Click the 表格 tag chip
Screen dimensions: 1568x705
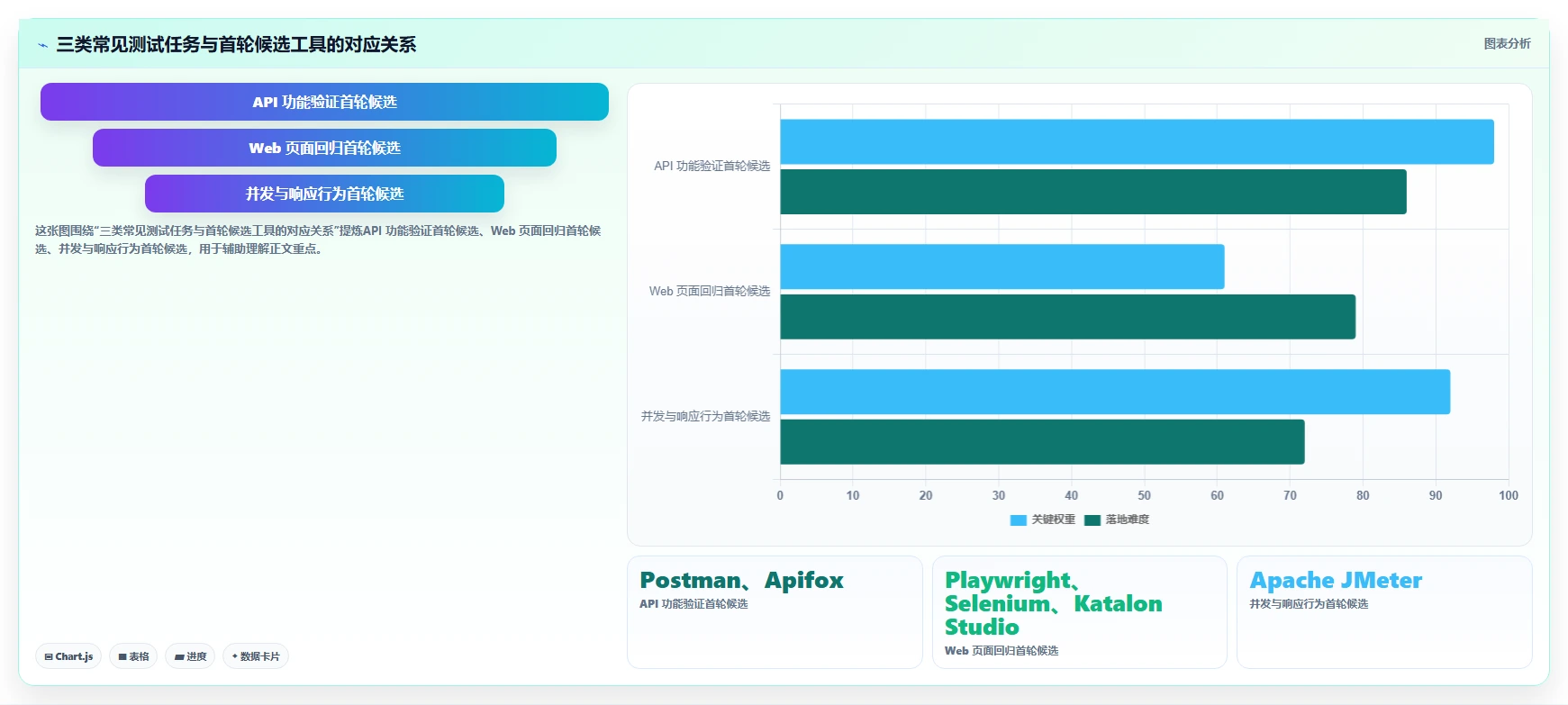133,656
